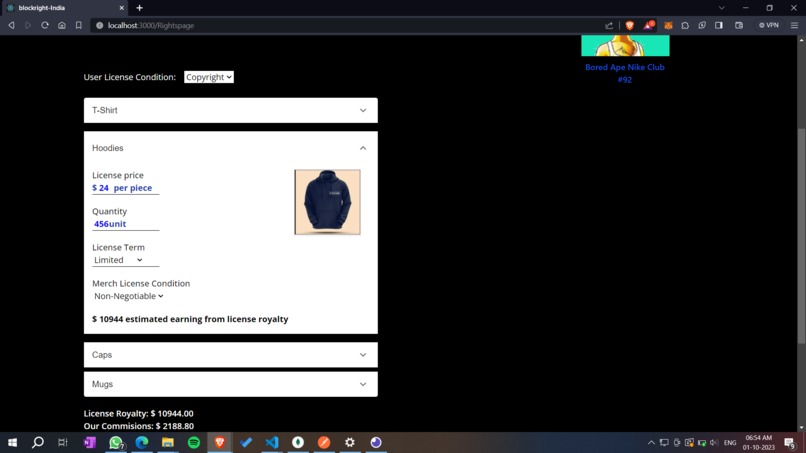Screen dimensions: 806x453
Task: Go back using browser back arrow
Action: click(11, 25)
